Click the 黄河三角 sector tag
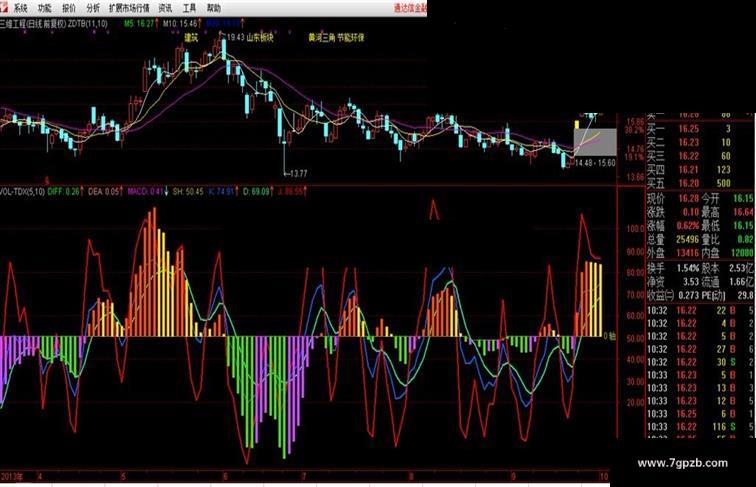Image resolution: width=756 pixels, height=487 pixels. point(322,38)
